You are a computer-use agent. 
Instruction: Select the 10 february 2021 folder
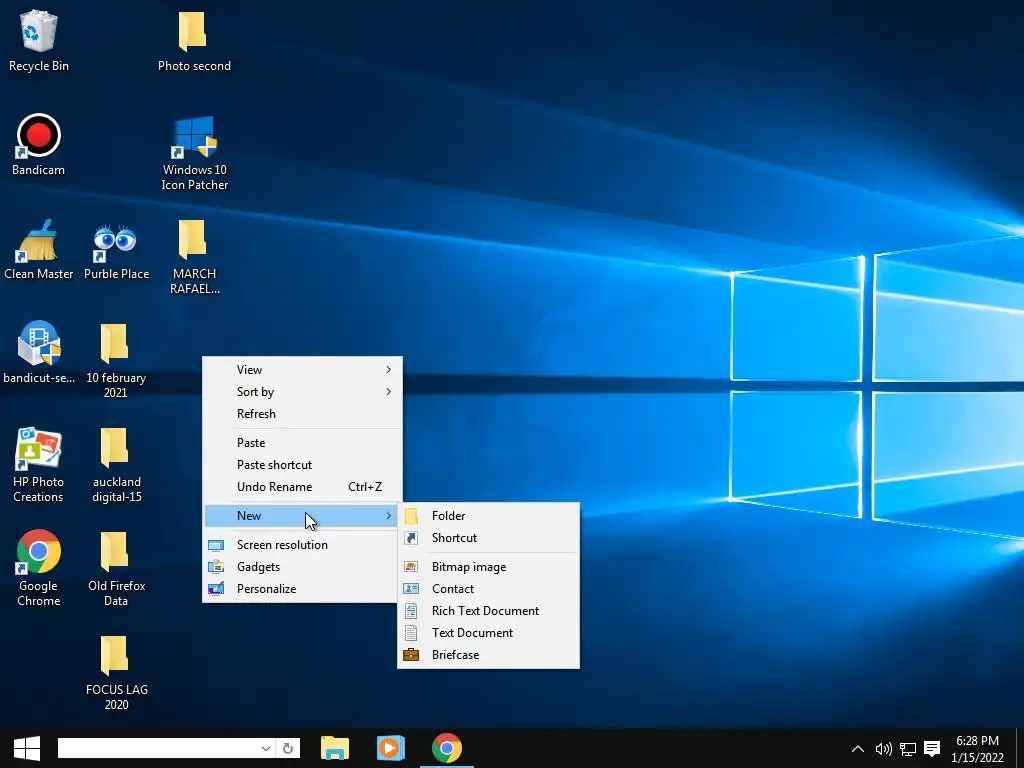click(x=116, y=360)
